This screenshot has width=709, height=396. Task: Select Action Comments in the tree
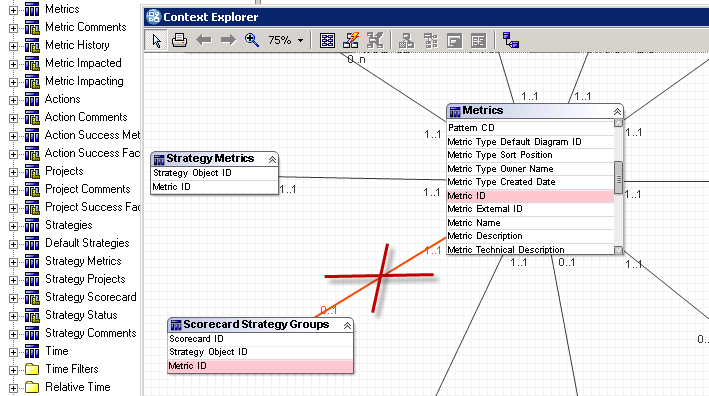(x=86, y=117)
